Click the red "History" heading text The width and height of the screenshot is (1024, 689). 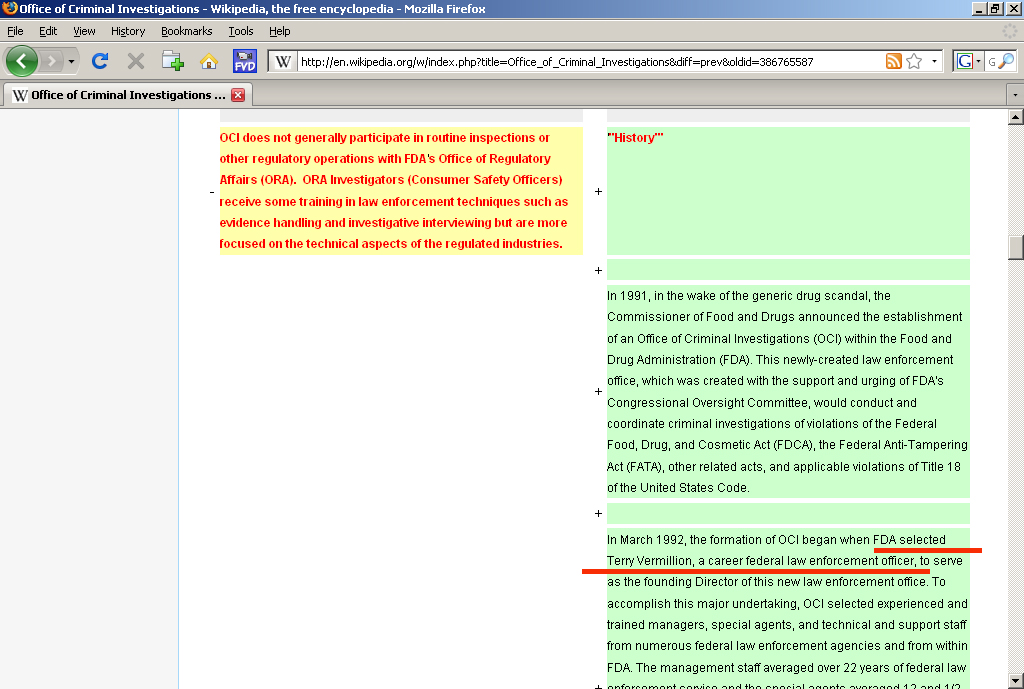click(635, 138)
